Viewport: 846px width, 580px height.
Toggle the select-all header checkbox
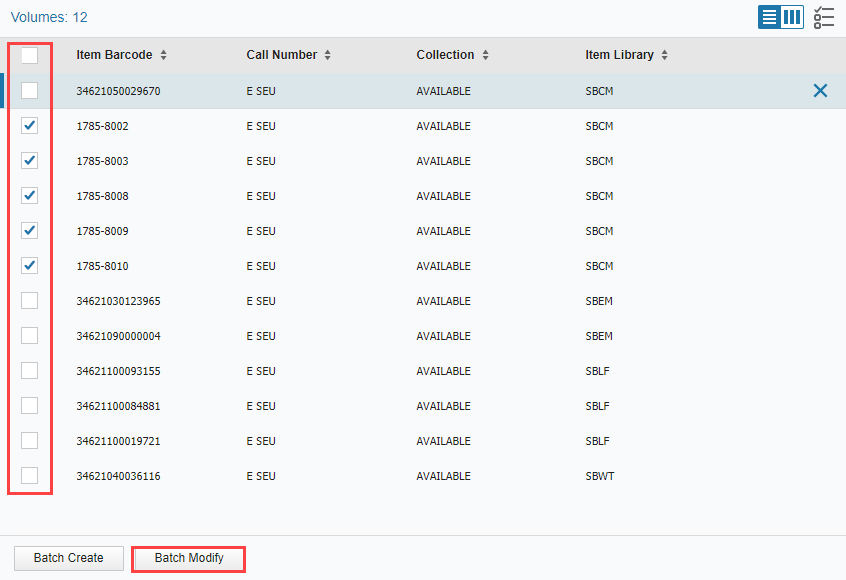coord(30,55)
